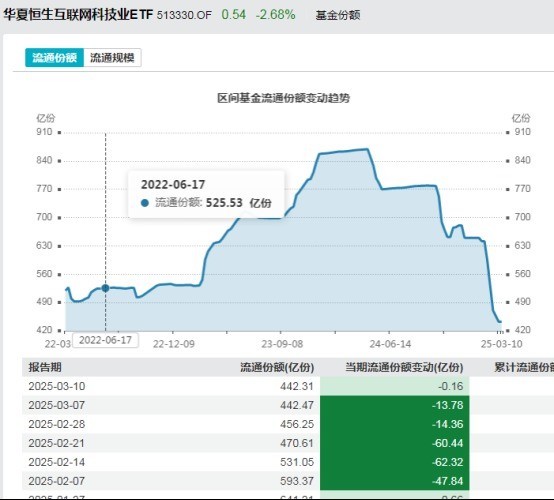Click the 累计流通份额 column header
Screen dimensions: 554x500
(524, 367)
